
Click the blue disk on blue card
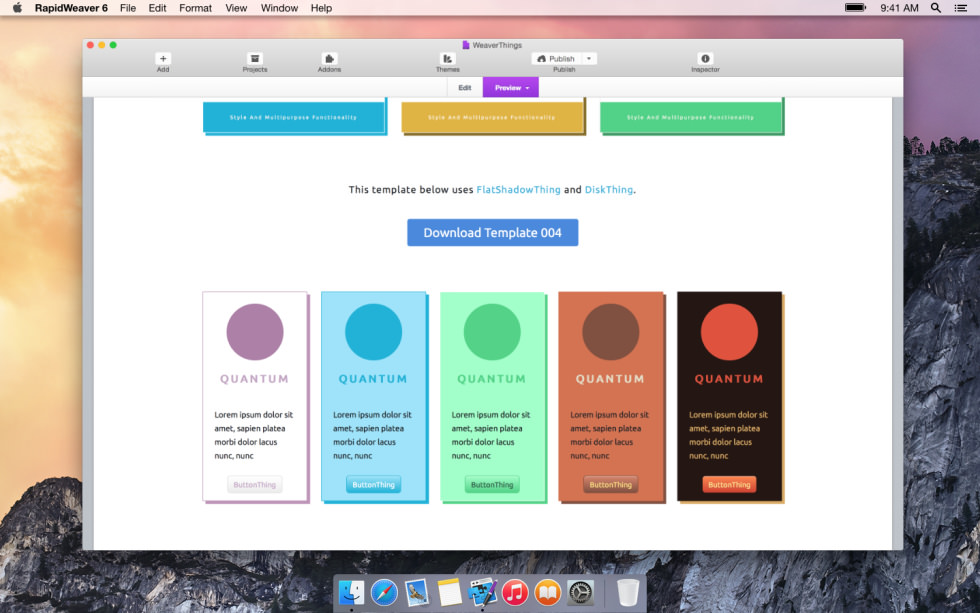[x=373, y=332]
